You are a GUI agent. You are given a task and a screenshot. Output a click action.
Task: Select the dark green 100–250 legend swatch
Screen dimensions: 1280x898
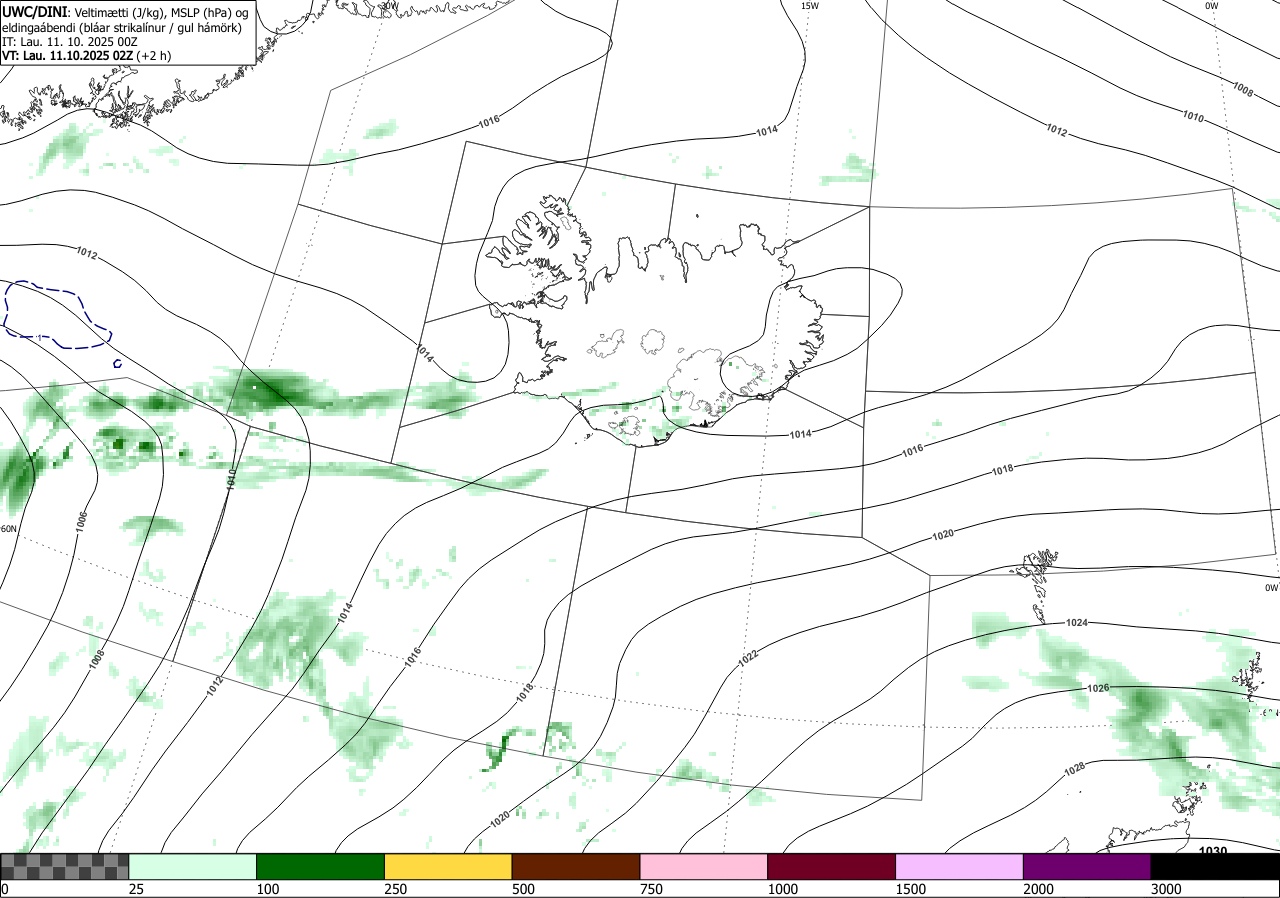pos(321,866)
